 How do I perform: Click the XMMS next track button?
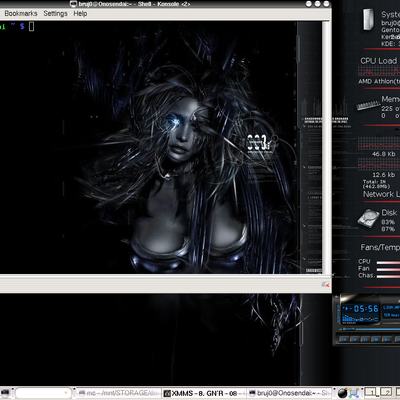tap(387, 339)
